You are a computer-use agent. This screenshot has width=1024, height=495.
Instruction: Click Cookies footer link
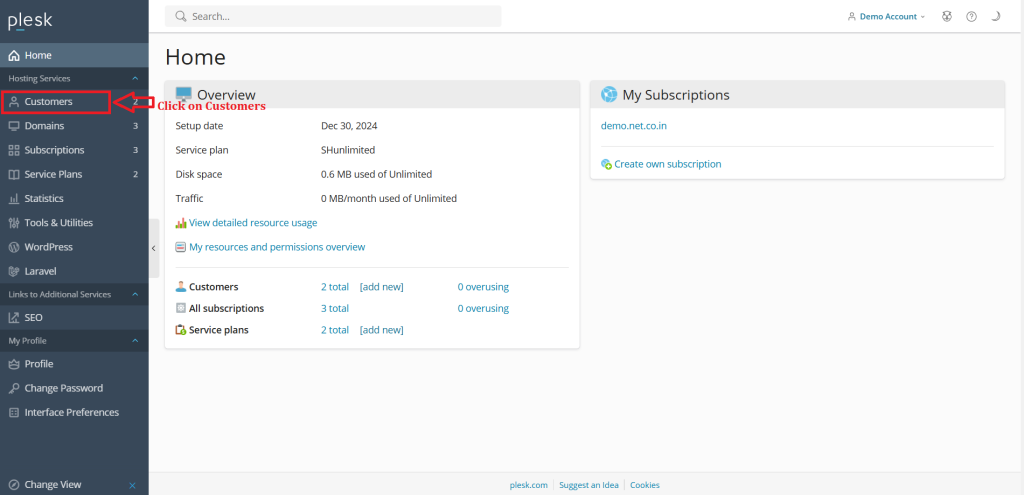[x=645, y=485]
